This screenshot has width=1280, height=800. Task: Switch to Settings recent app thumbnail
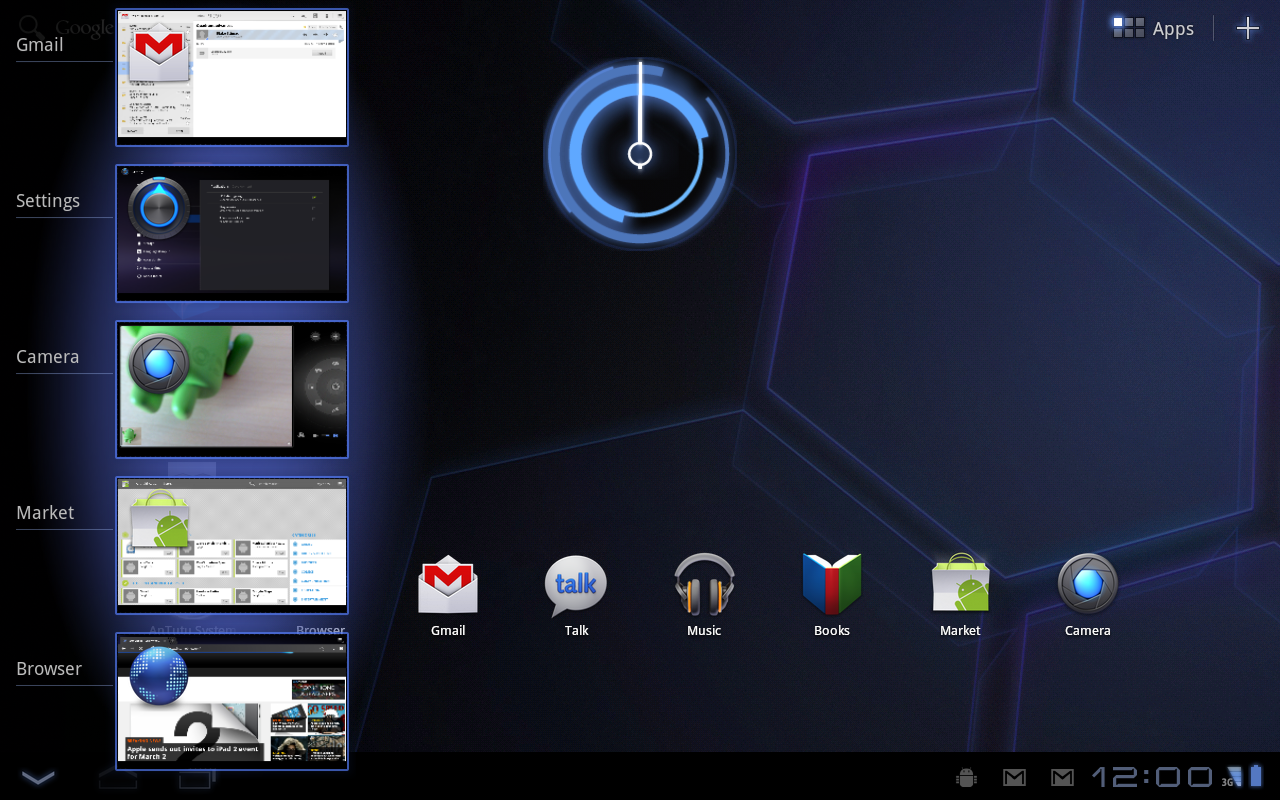pyautogui.click(x=232, y=233)
